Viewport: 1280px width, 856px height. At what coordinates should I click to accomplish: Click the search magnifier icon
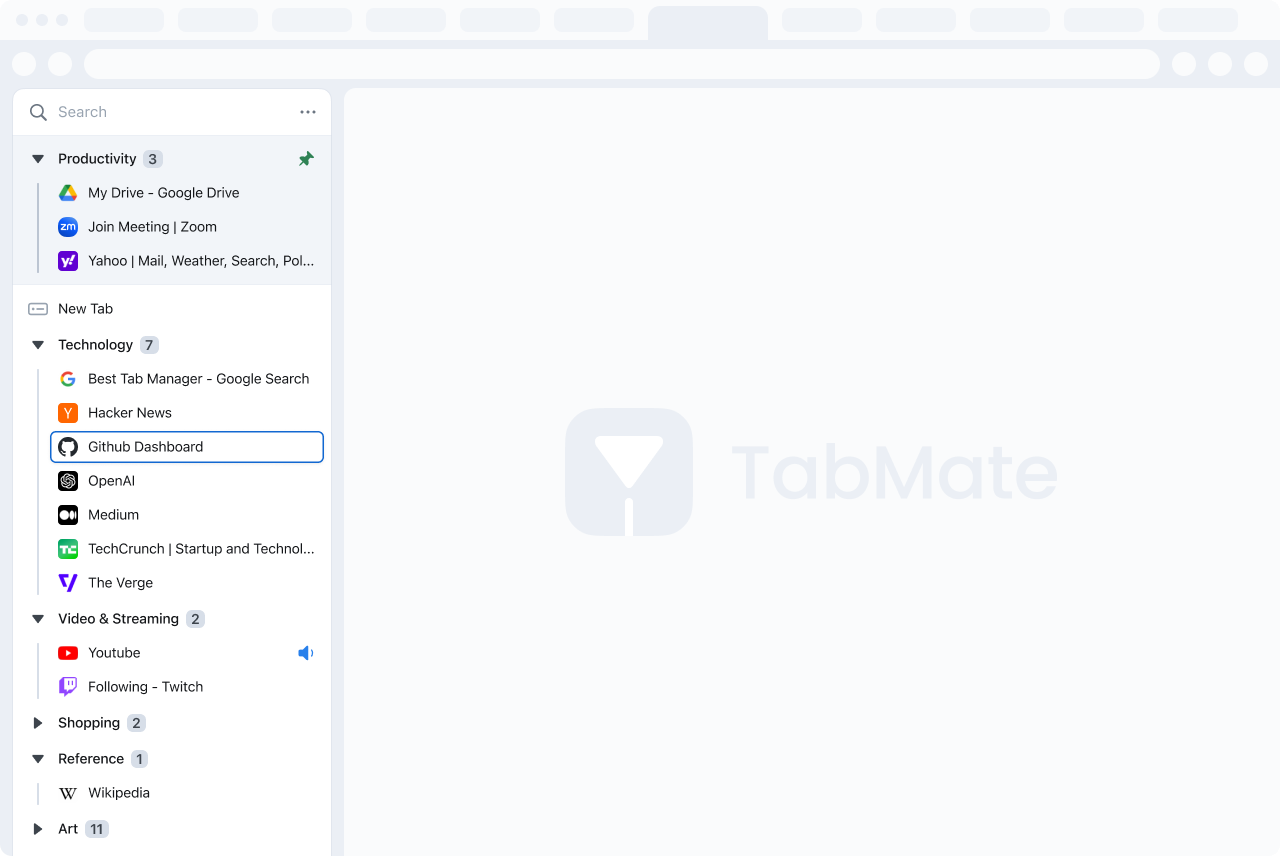pyautogui.click(x=38, y=112)
